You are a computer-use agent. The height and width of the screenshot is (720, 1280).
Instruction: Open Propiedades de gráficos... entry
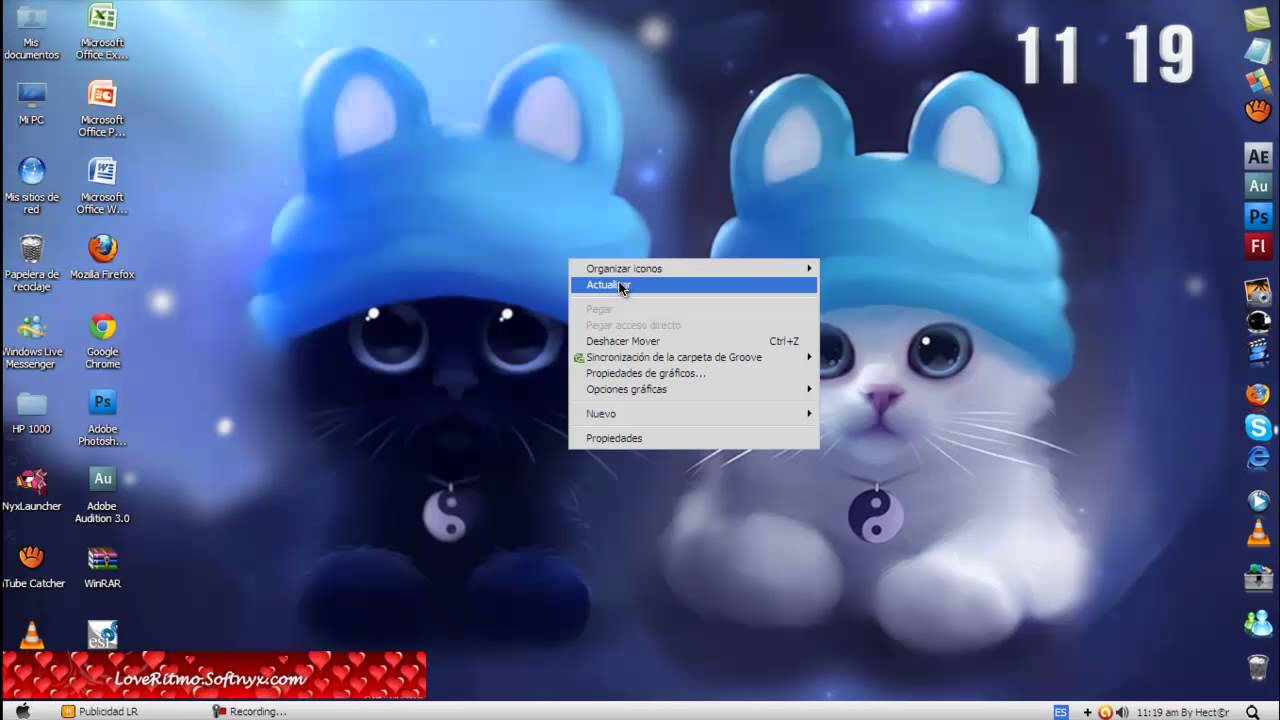tap(694, 373)
